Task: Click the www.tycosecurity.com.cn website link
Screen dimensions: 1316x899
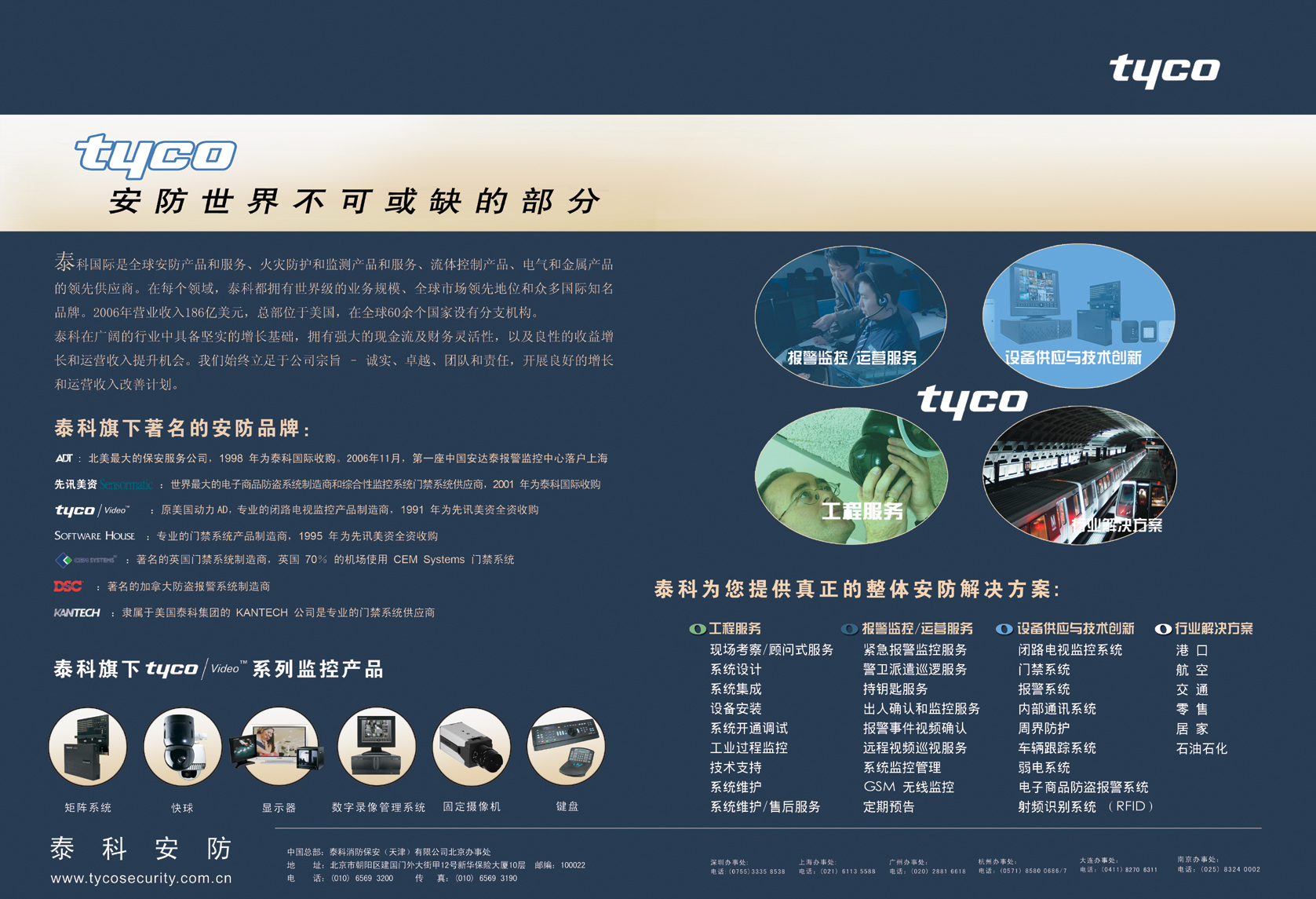Action: [141, 879]
